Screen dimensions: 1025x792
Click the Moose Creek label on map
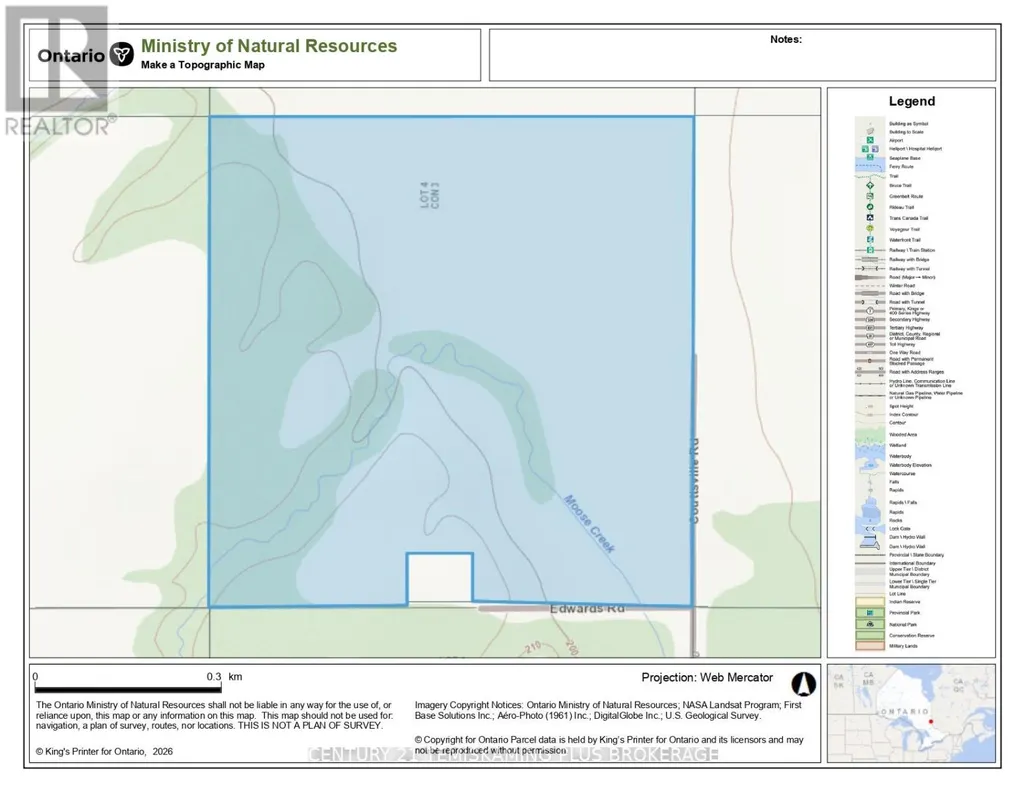pyautogui.click(x=590, y=524)
